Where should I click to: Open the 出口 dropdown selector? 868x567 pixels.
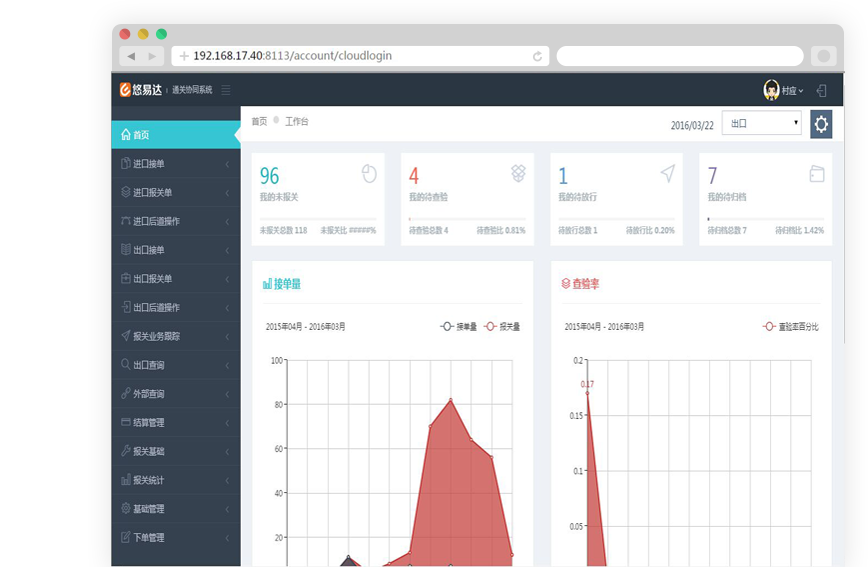pyautogui.click(x=762, y=124)
